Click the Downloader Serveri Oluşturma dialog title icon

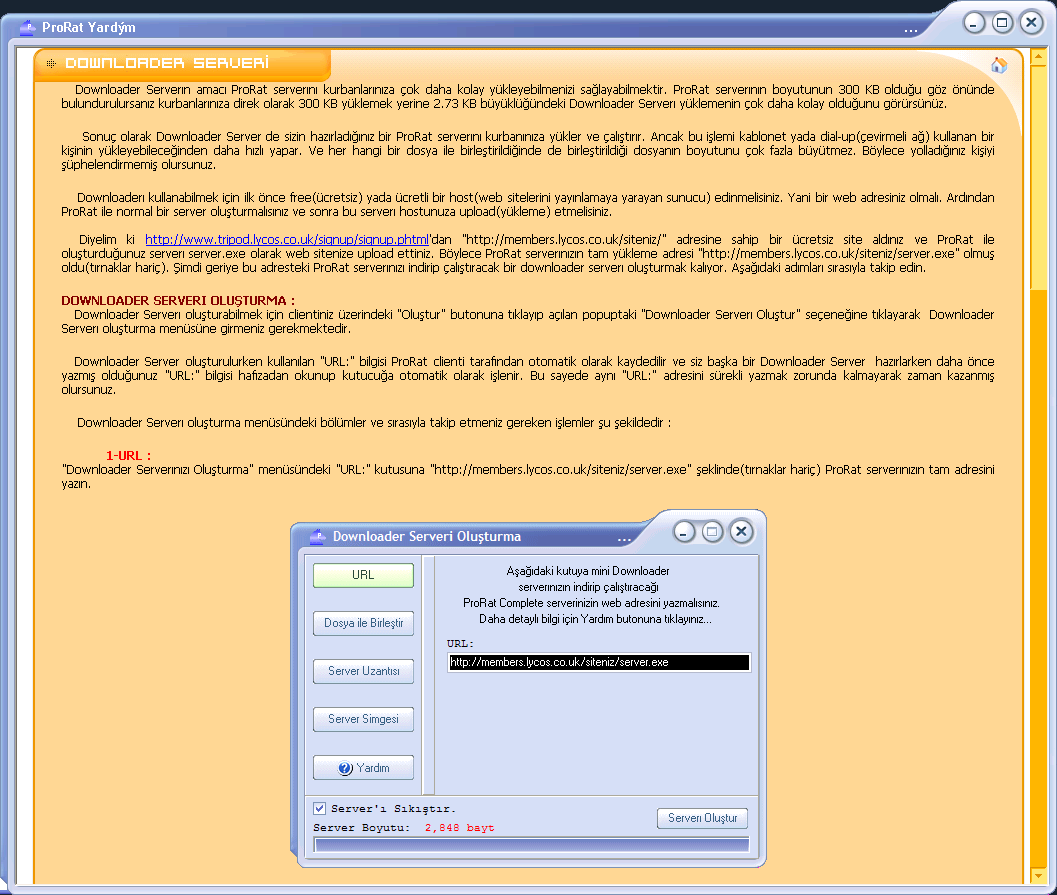(318, 536)
